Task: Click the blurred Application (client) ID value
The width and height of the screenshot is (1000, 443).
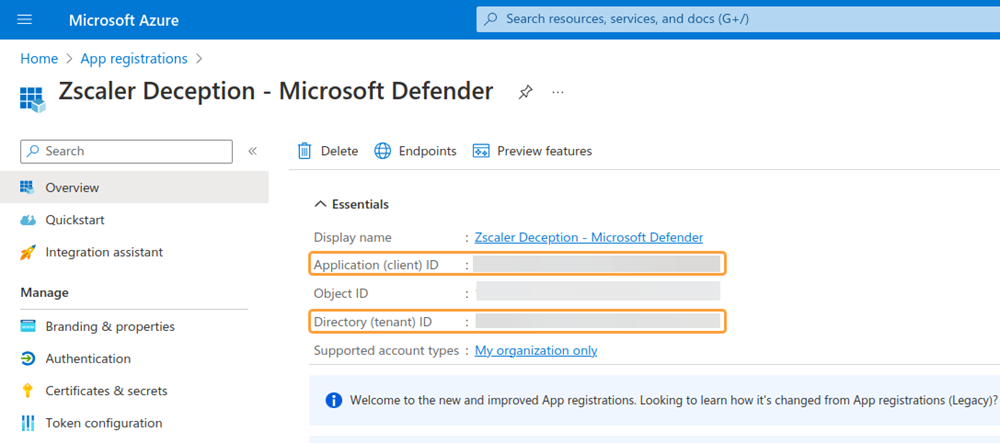Action: (596, 264)
